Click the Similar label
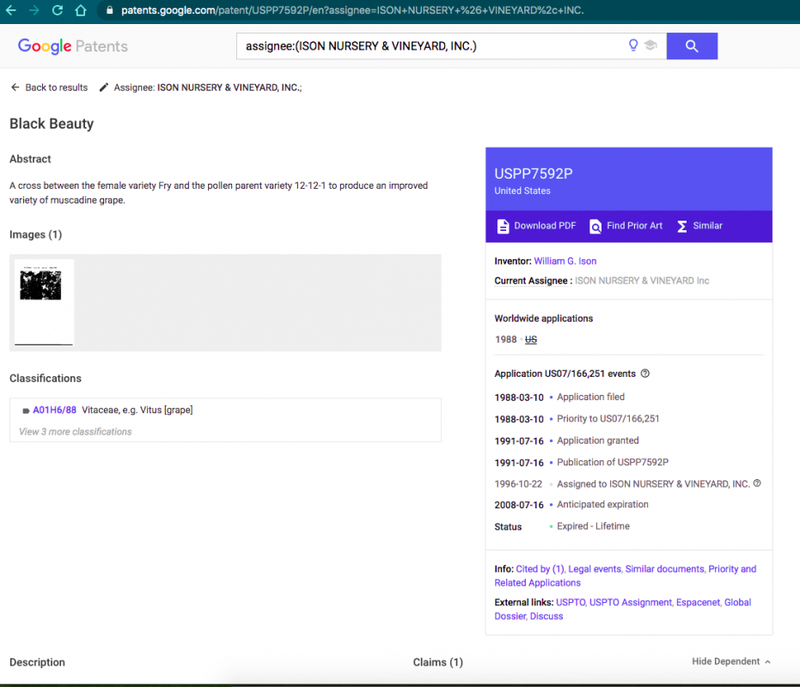800x687 pixels. tap(707, 225)
